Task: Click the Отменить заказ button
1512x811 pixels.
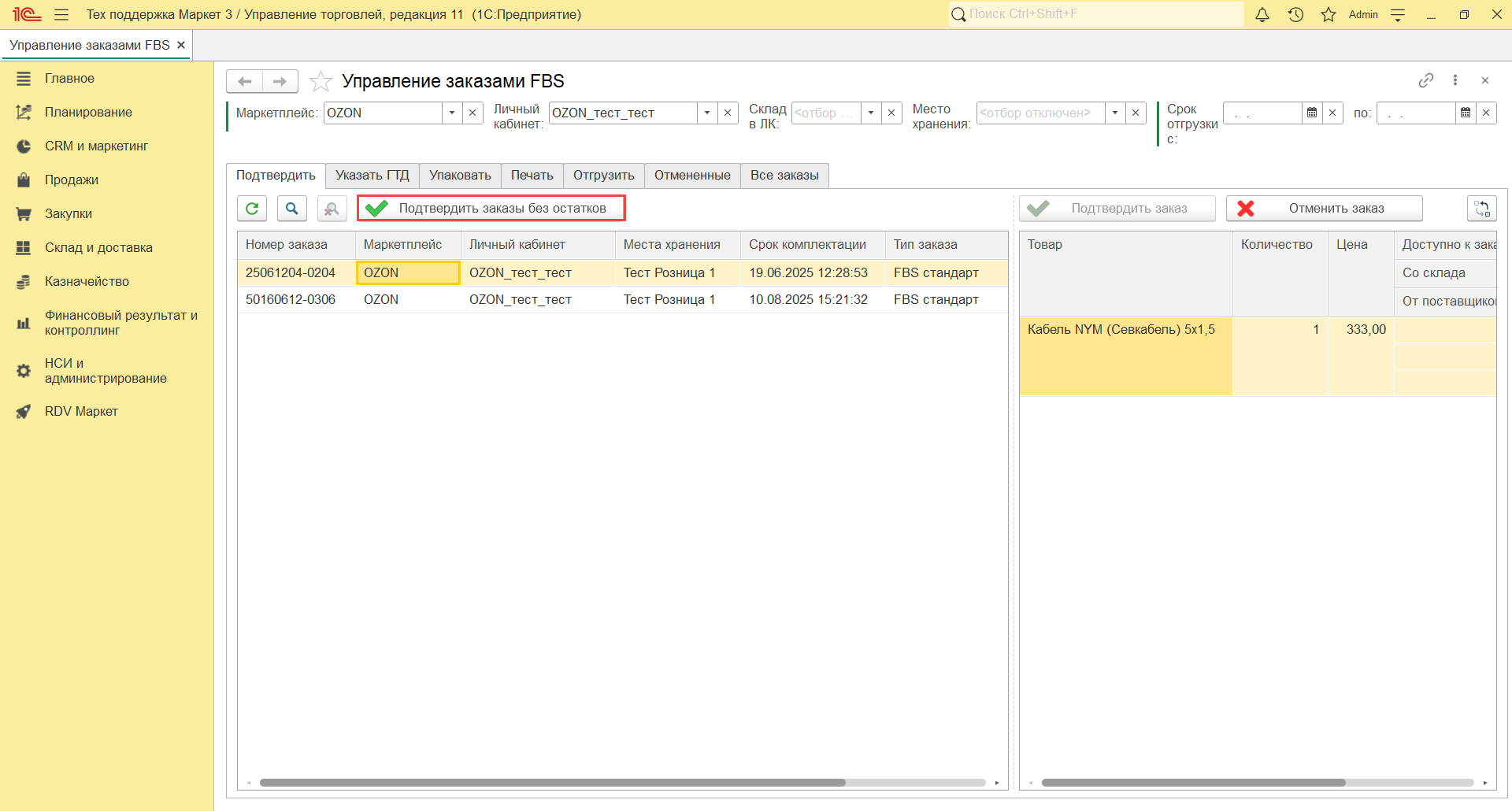Action: (1325, 208)
